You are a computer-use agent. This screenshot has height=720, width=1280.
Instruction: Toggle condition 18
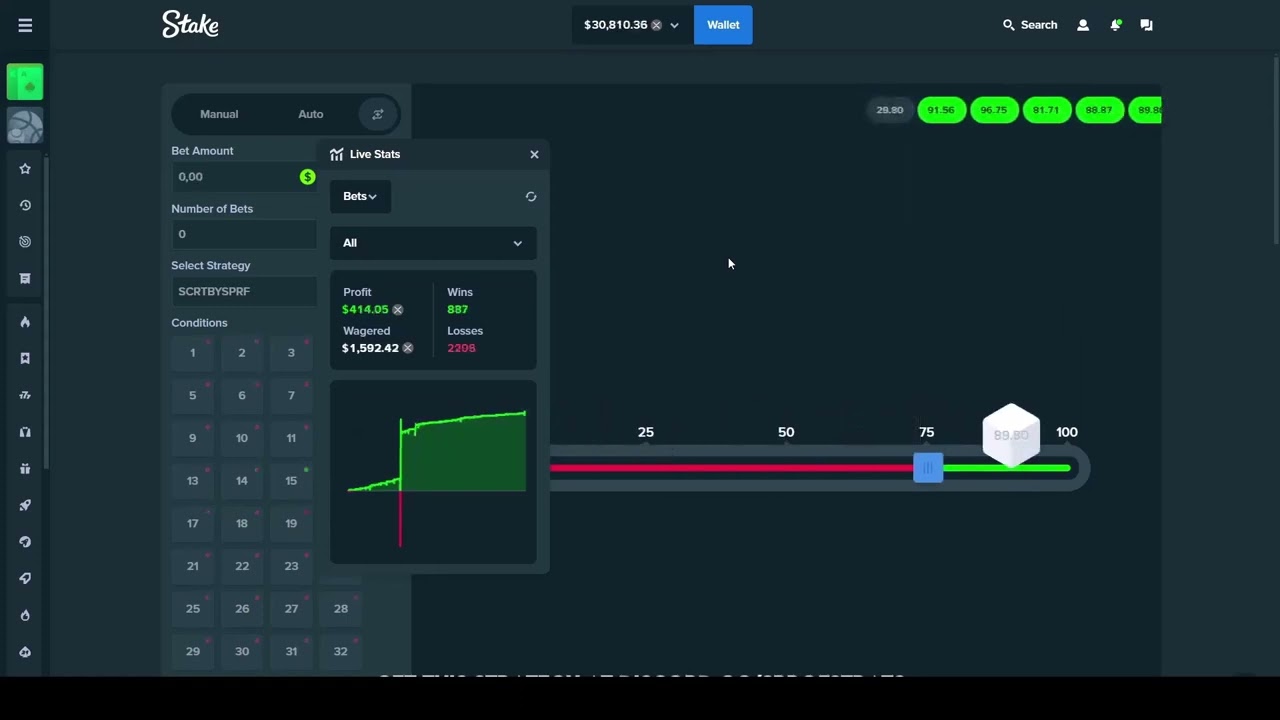[x=242, y=523]
